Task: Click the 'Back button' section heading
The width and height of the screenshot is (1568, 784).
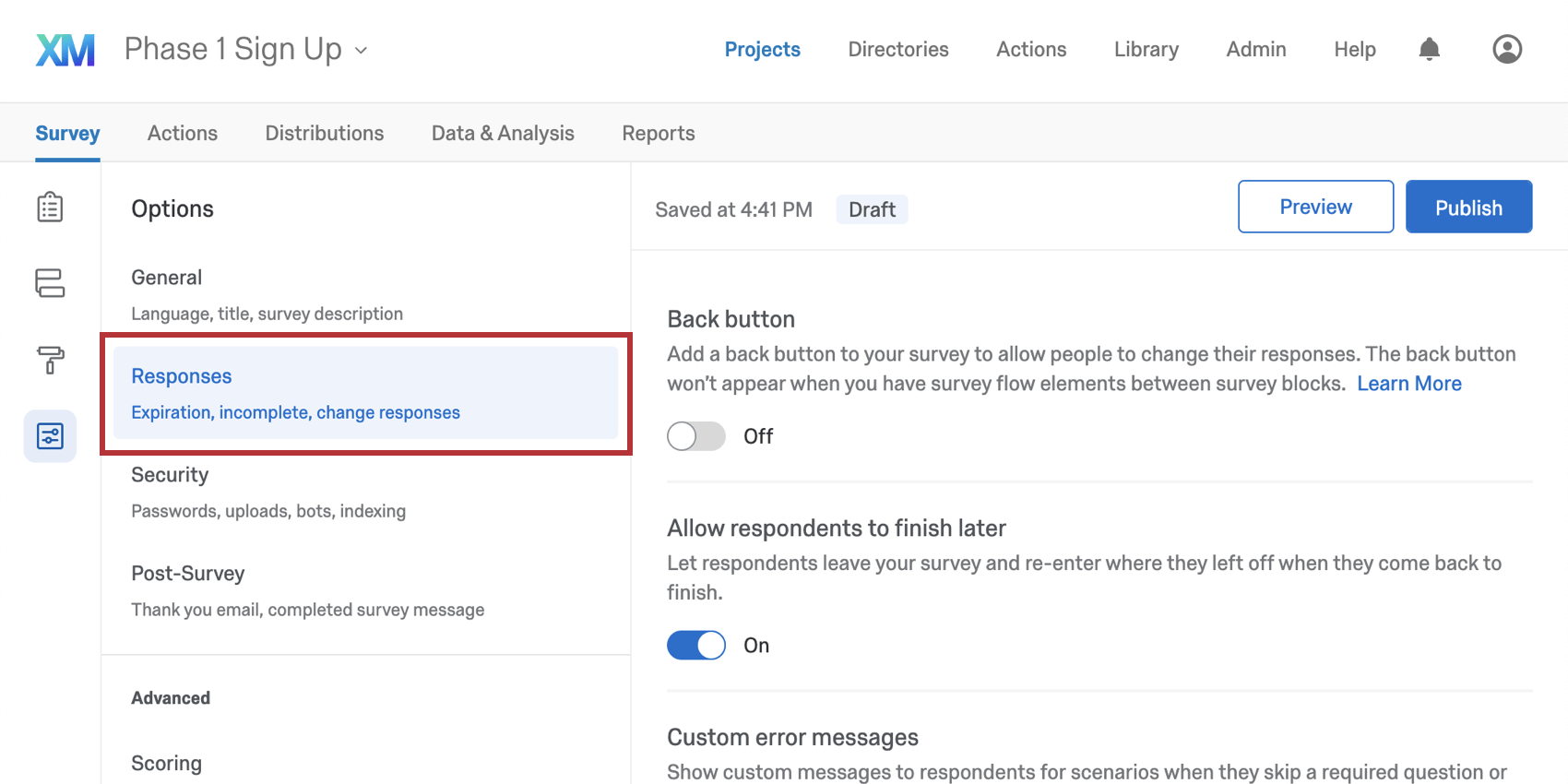Action: point(731,319)
